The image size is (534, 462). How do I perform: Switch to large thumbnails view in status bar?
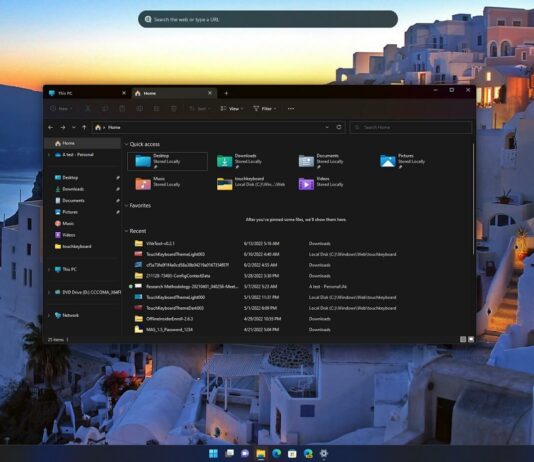(x=471, y=339)
